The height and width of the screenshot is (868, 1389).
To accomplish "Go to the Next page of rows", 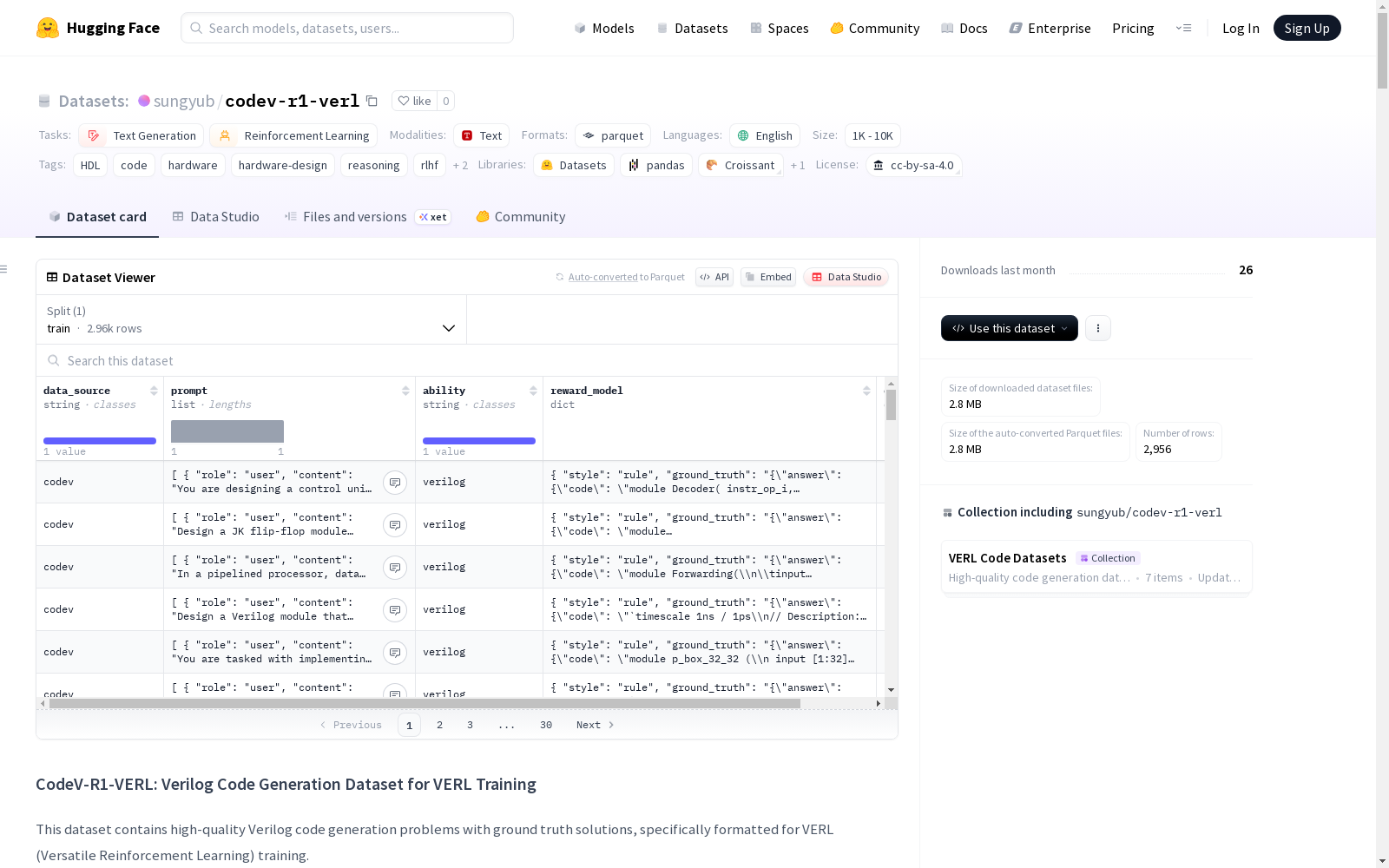I will 596,725.
